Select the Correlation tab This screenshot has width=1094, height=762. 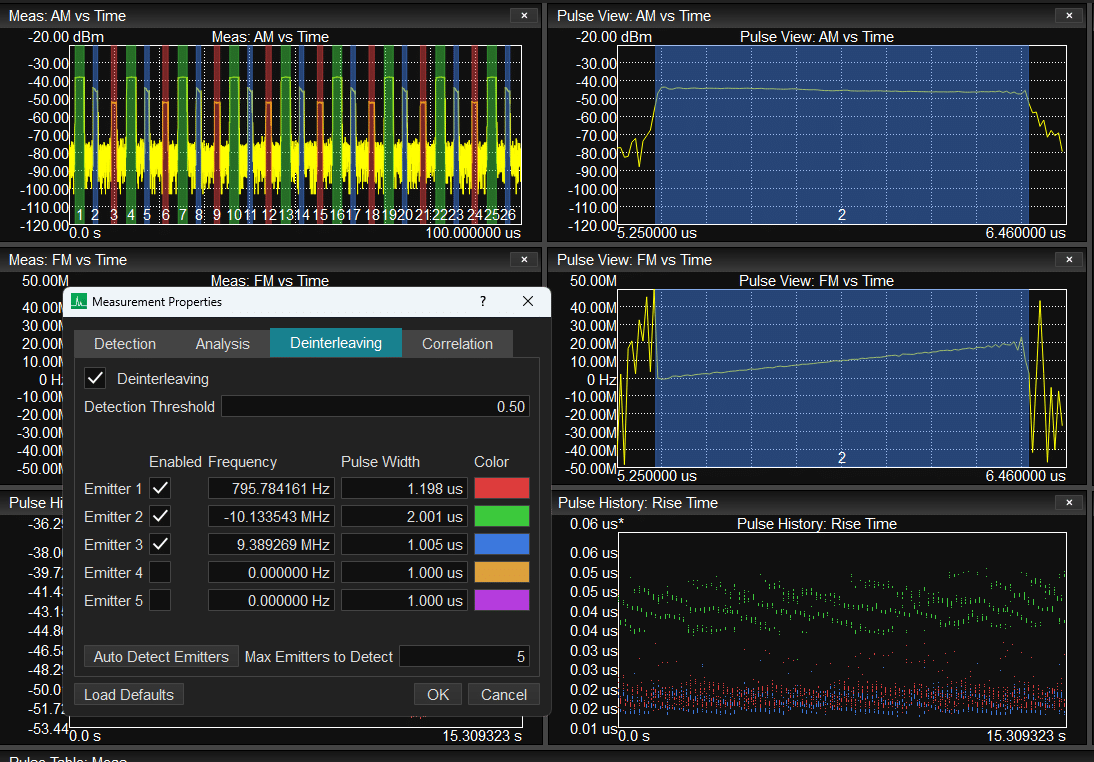pyautogui.click(x=458, y=343)
